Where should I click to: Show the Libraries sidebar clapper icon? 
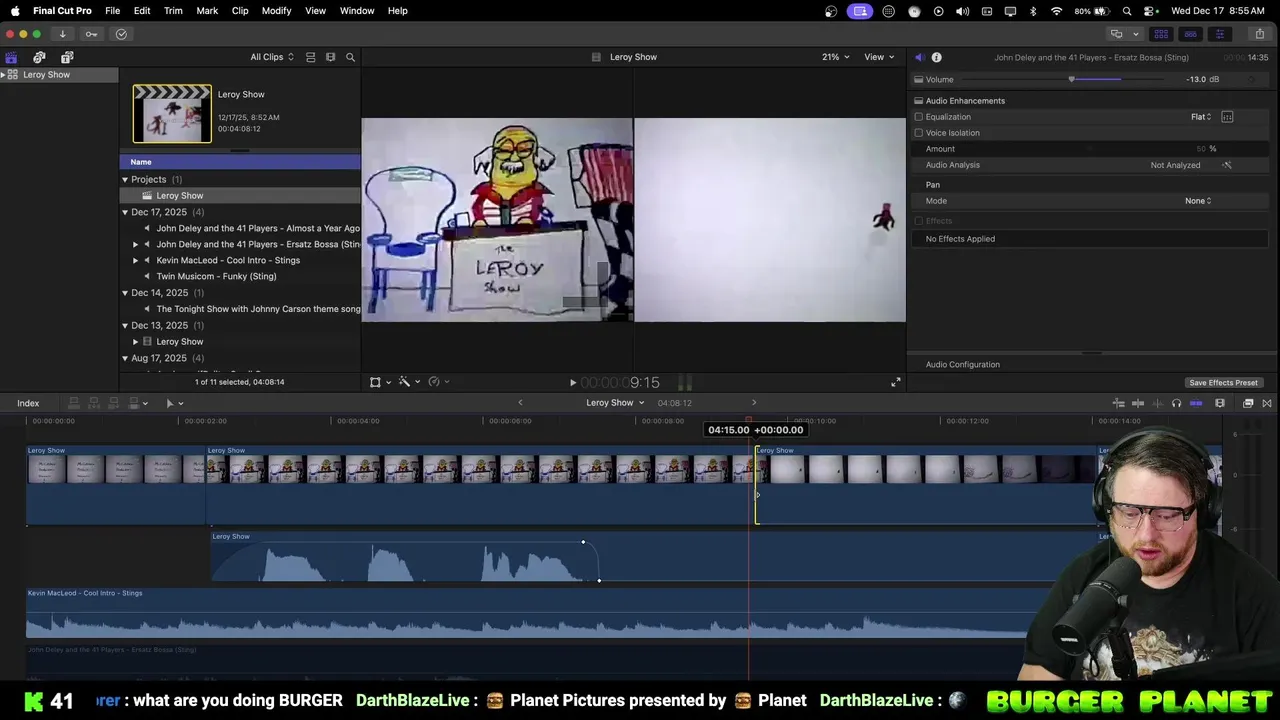[11, 57]
